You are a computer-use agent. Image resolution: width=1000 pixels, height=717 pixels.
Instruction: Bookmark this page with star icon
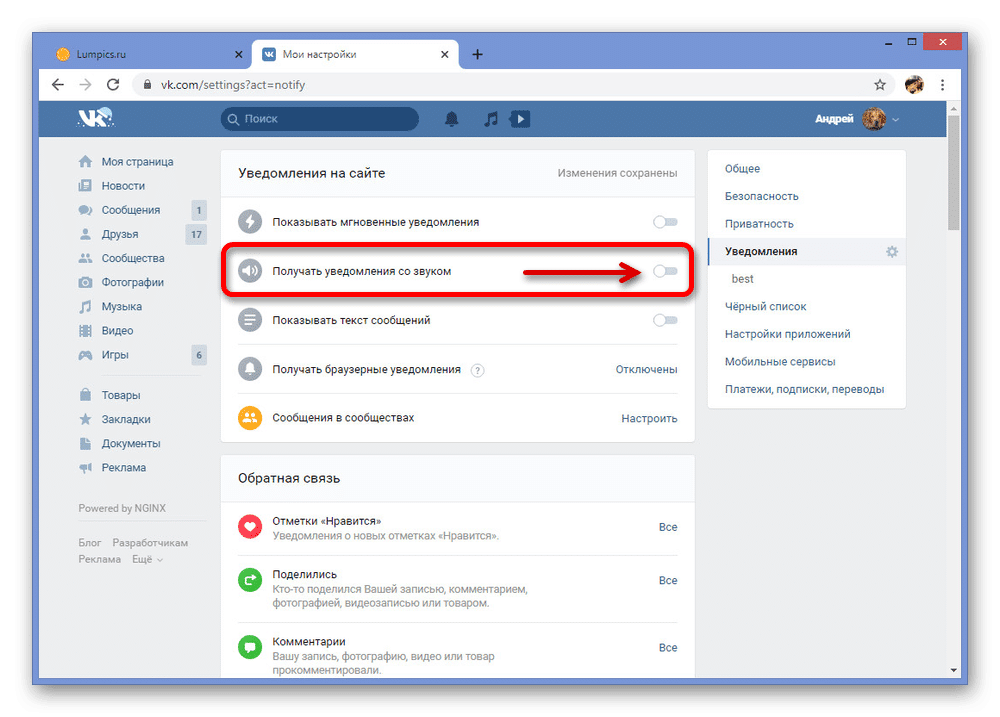880,85
